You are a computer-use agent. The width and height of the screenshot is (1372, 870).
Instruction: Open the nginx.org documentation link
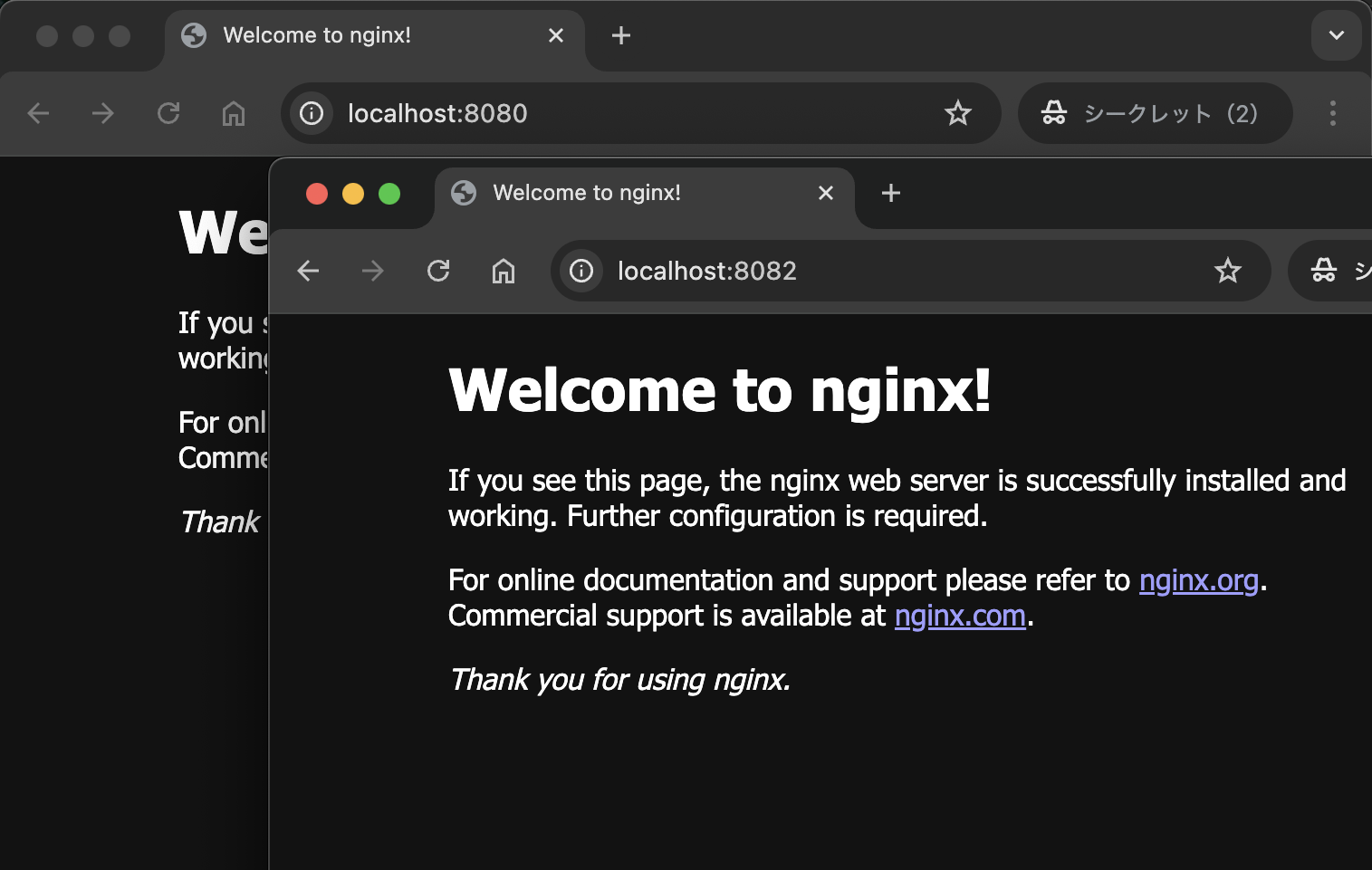tap(1198, 580)
